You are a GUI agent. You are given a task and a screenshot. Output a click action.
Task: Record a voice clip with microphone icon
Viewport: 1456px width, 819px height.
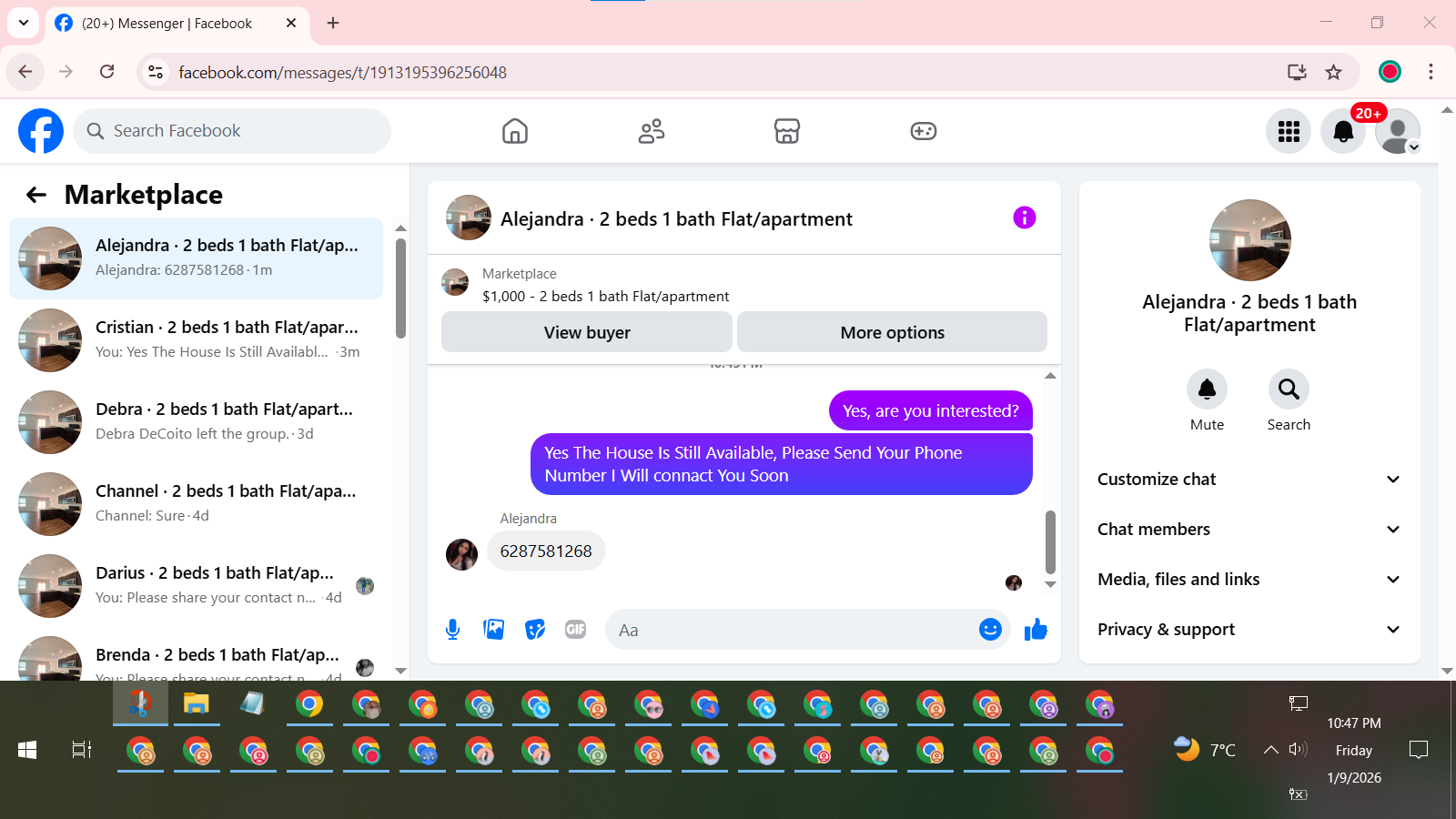(452, 629)
